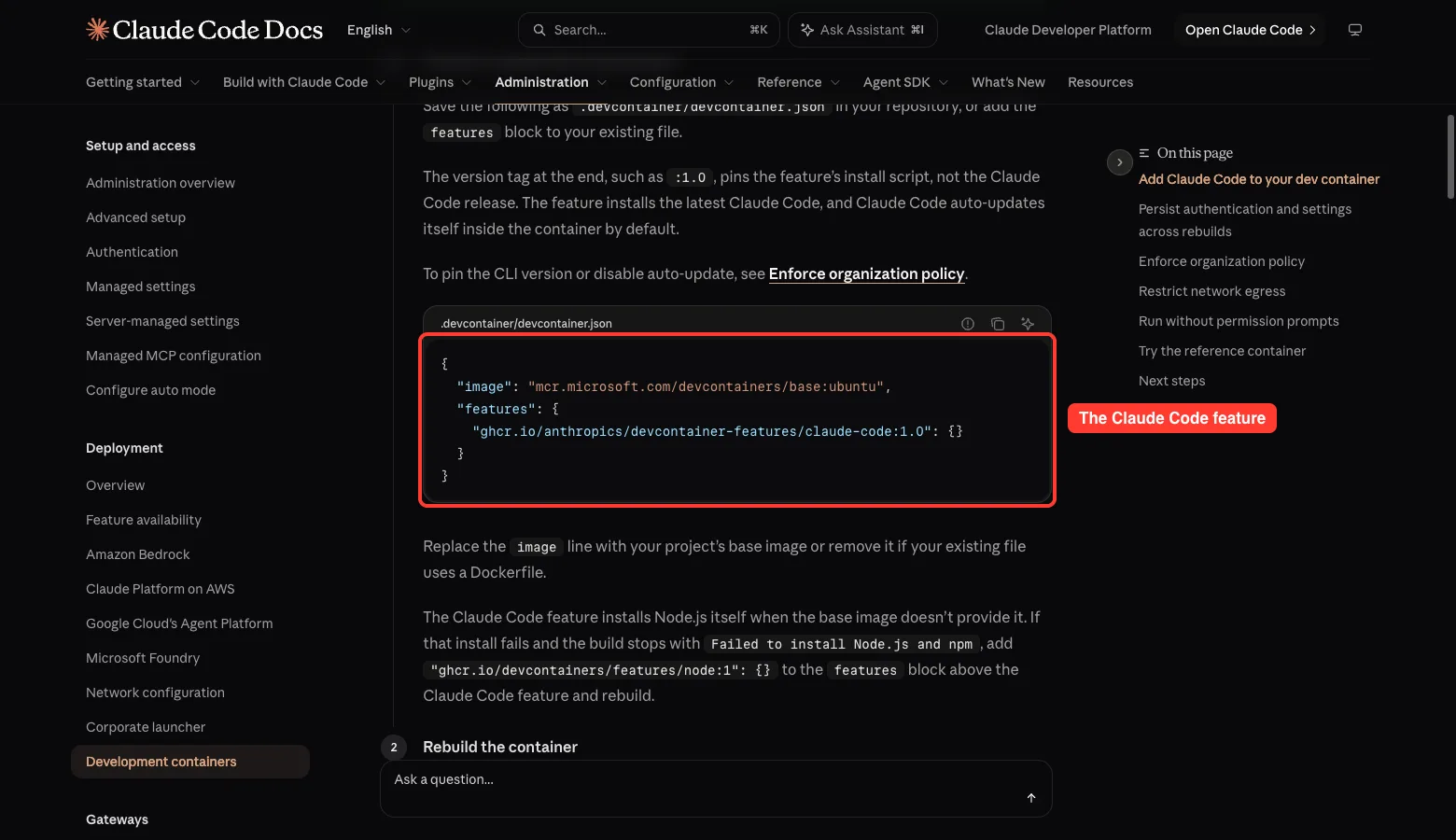Image resolution: width=1456 pixels, height=840 pixels.
Task: Jump to Restrict network egress section
Action: pyautogui.click(x=1211, y=291)
